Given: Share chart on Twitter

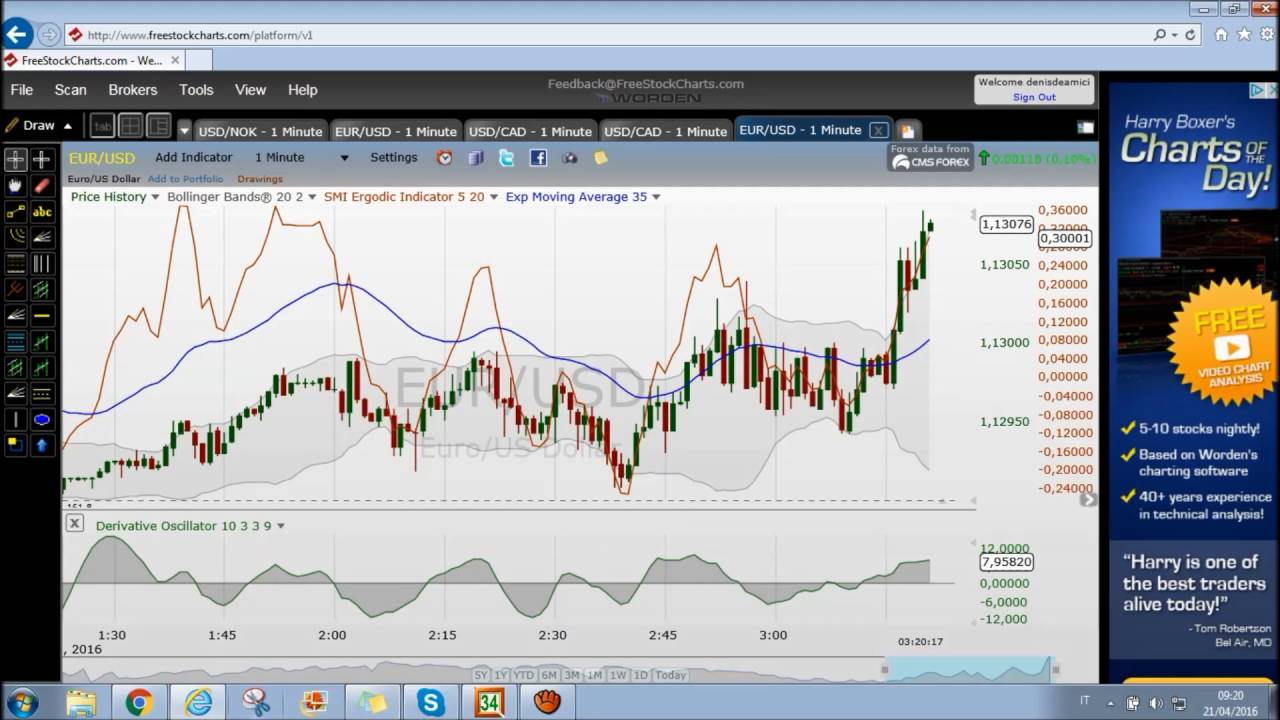Looking at the screenshot, I should click(x=506, y=158).
